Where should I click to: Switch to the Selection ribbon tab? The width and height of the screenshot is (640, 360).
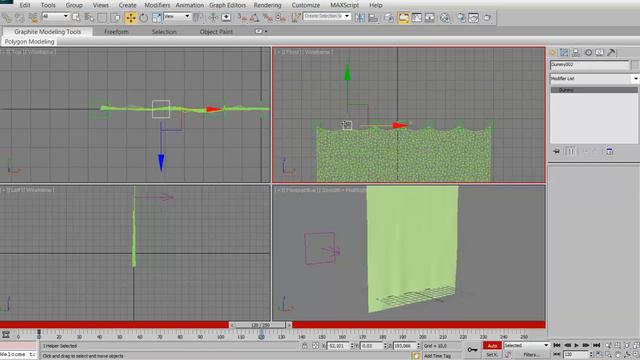pyautogui.click(x=164, y=31)
